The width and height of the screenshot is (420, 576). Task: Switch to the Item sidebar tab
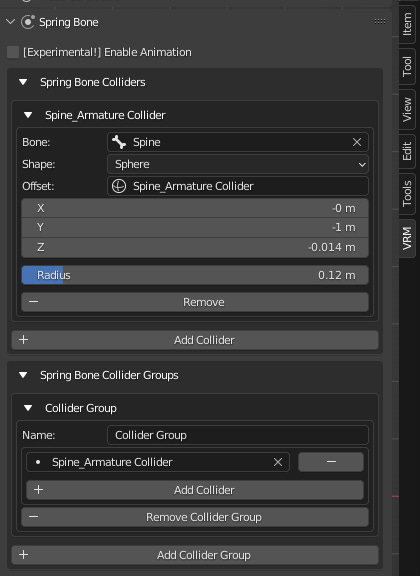pos(407,24)
